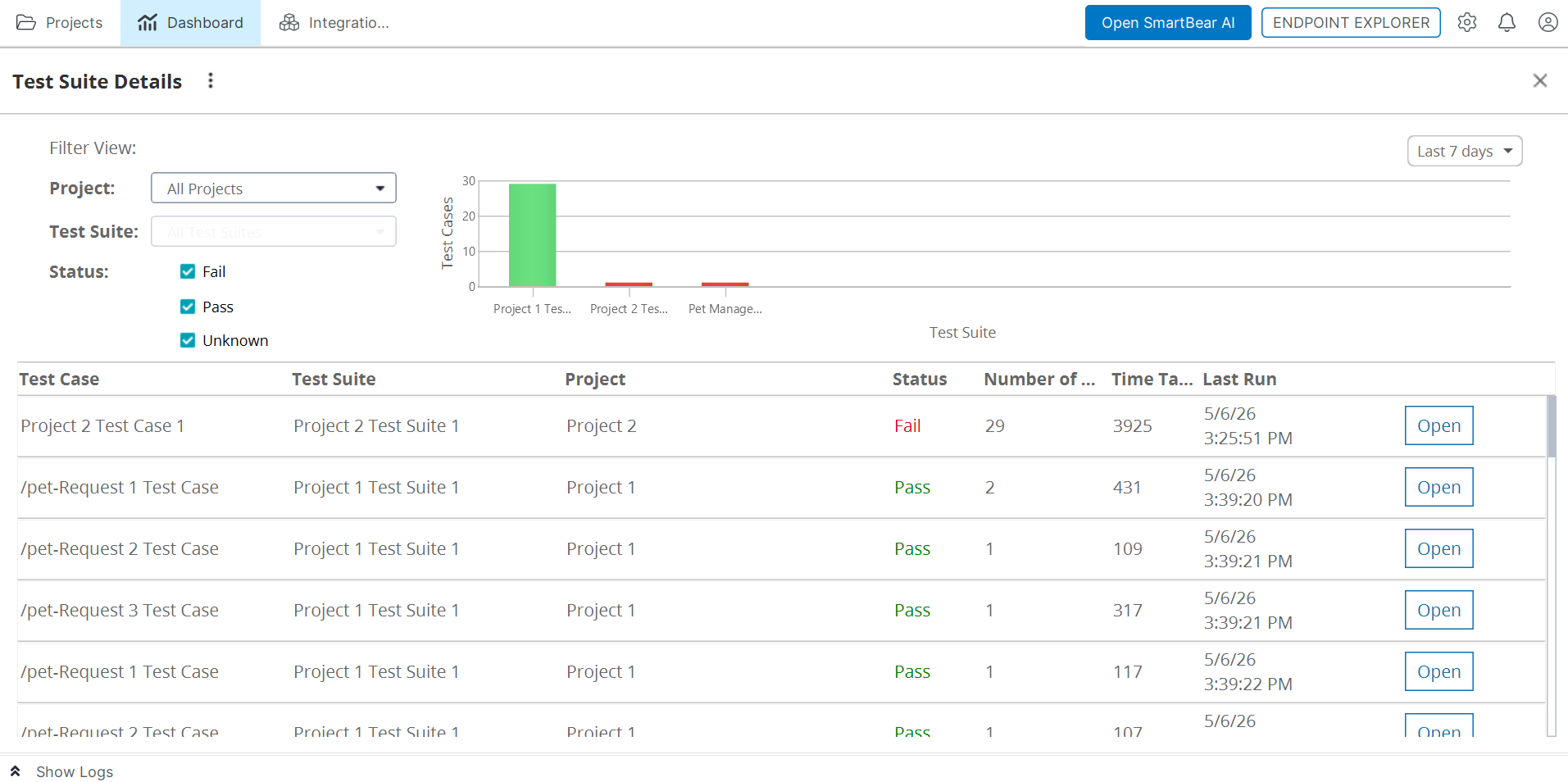
Task: Open the All Test Suites dropdown
Action: (x=274, y=231)
